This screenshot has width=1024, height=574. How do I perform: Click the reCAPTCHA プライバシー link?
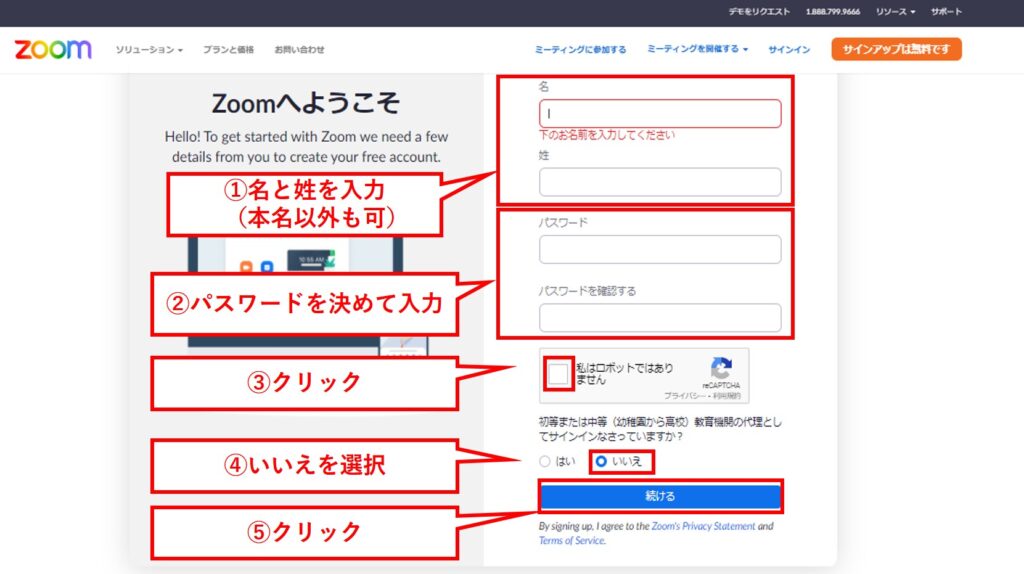[x=684, y=396]
